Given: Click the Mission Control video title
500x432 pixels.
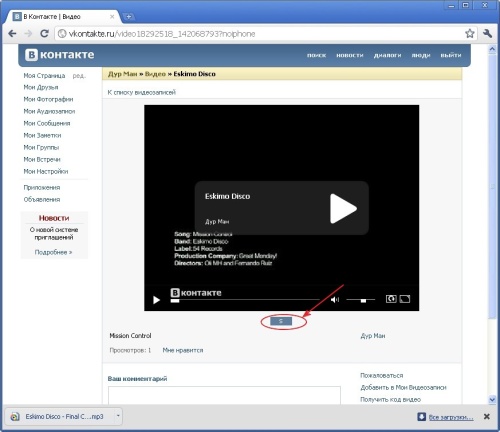Looking at the screenshot, I should coord(130,336).
